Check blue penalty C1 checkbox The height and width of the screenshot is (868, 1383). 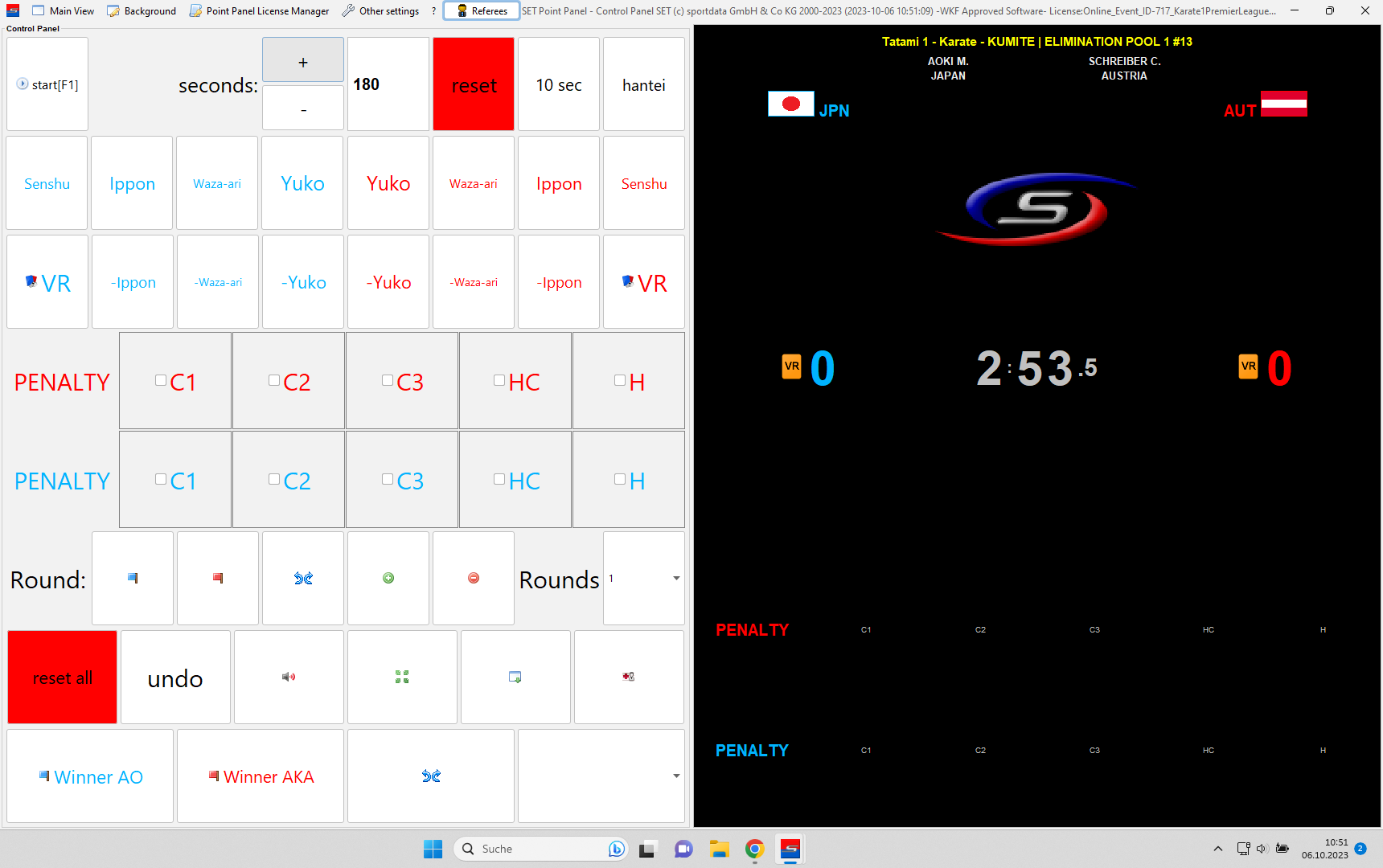161,479
